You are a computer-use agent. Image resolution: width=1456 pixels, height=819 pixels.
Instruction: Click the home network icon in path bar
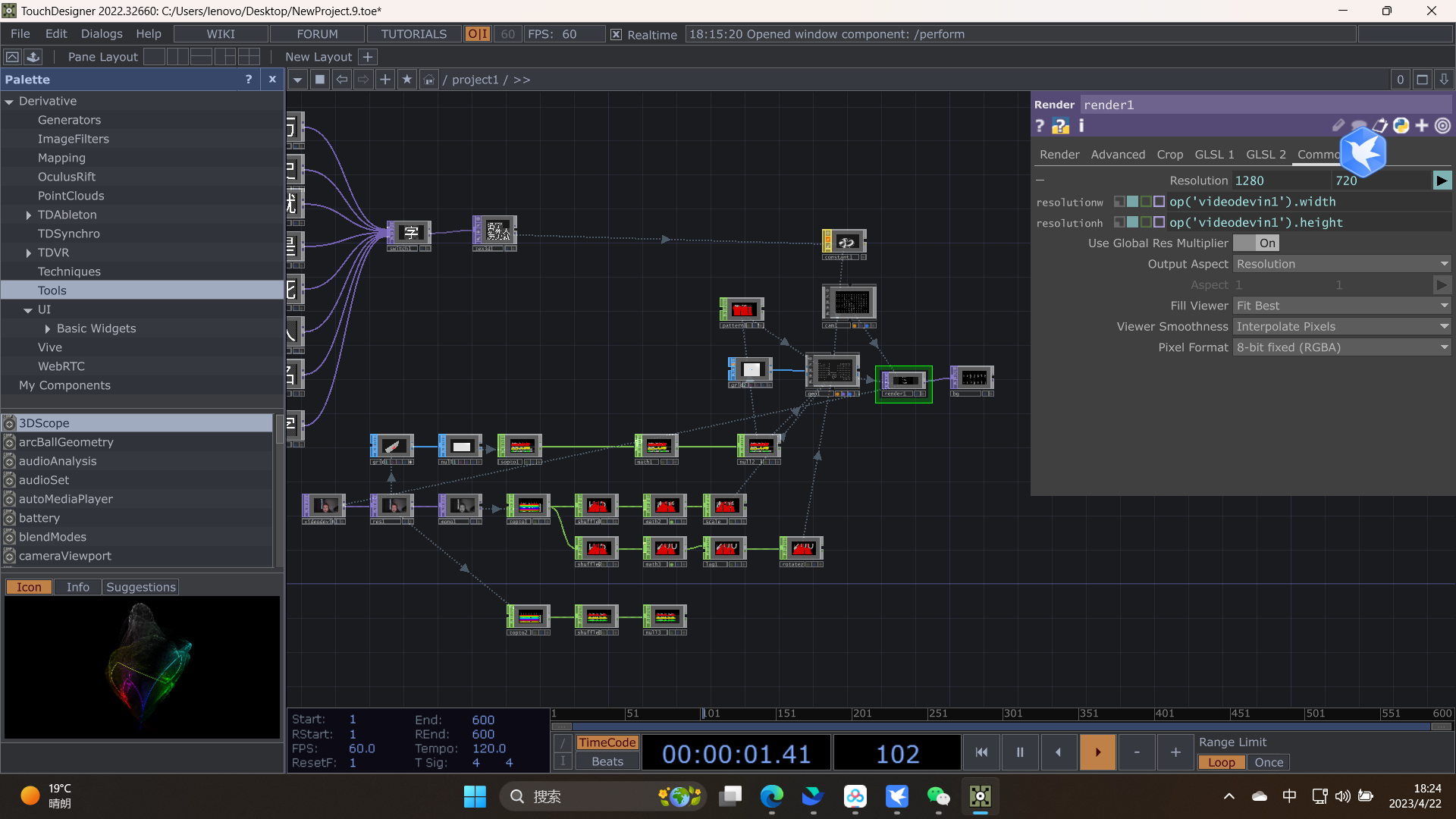429,80
